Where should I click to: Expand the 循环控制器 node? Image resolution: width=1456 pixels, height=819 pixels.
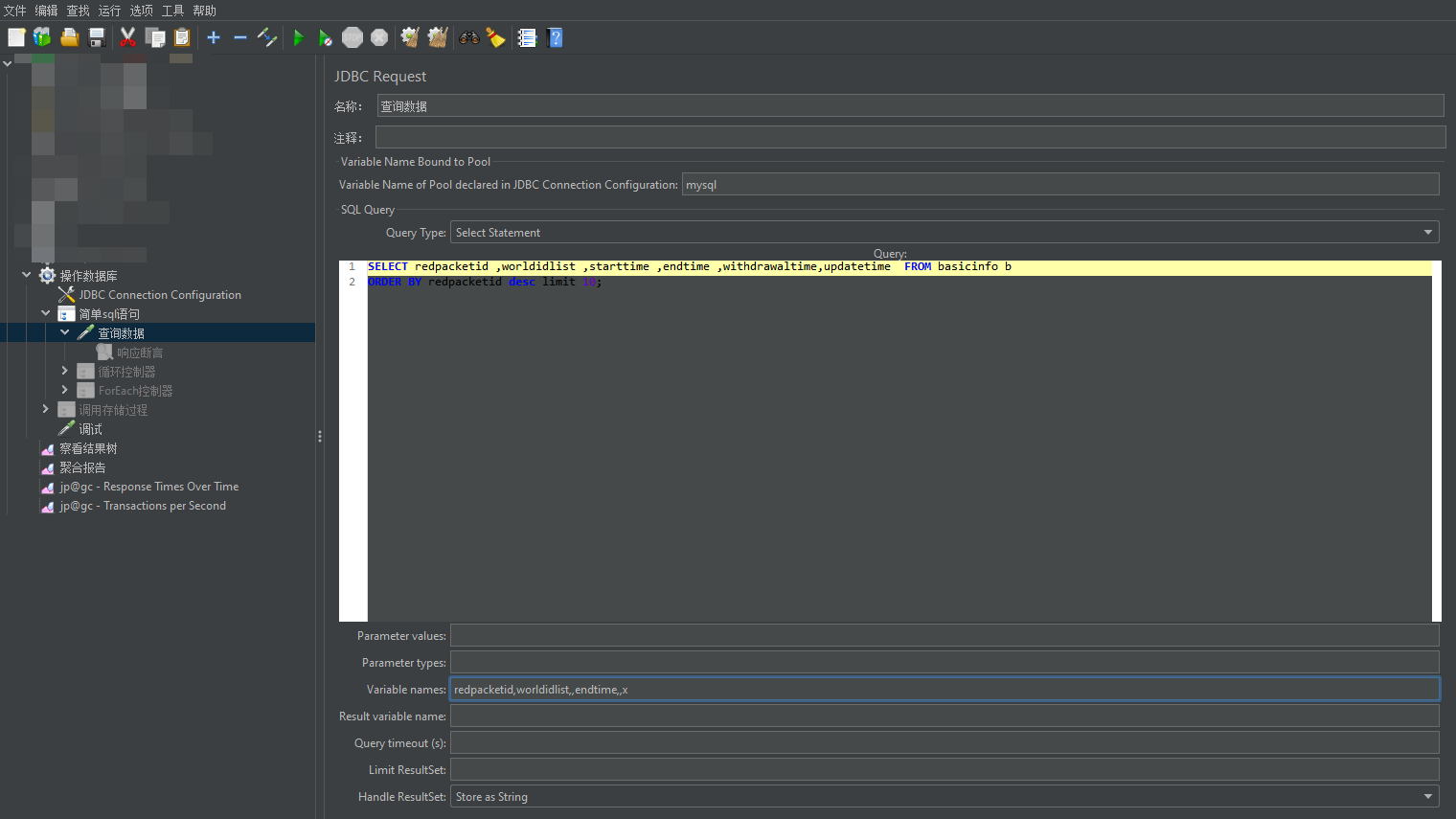coord(64,371)
